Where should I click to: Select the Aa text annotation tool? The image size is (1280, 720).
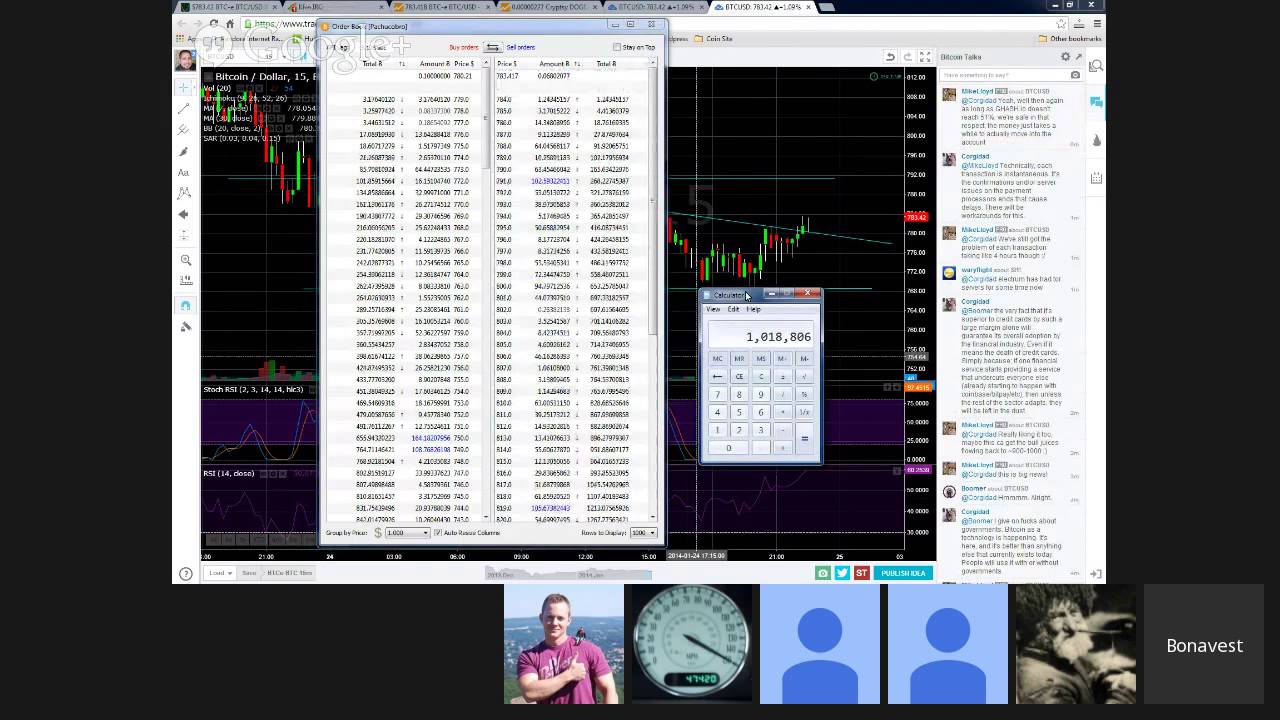tap(185, 172)
